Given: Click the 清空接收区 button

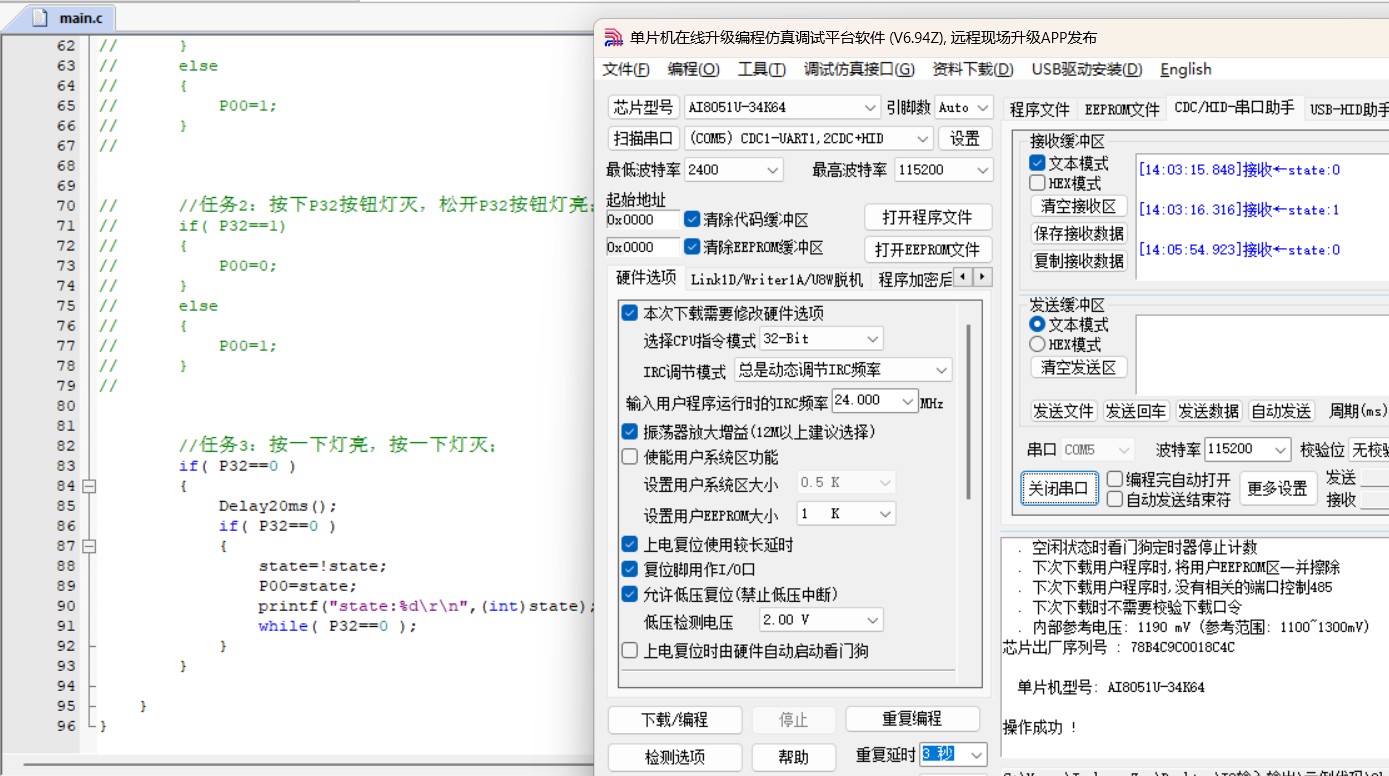Looking at the screenshot, I should 1078,206.
